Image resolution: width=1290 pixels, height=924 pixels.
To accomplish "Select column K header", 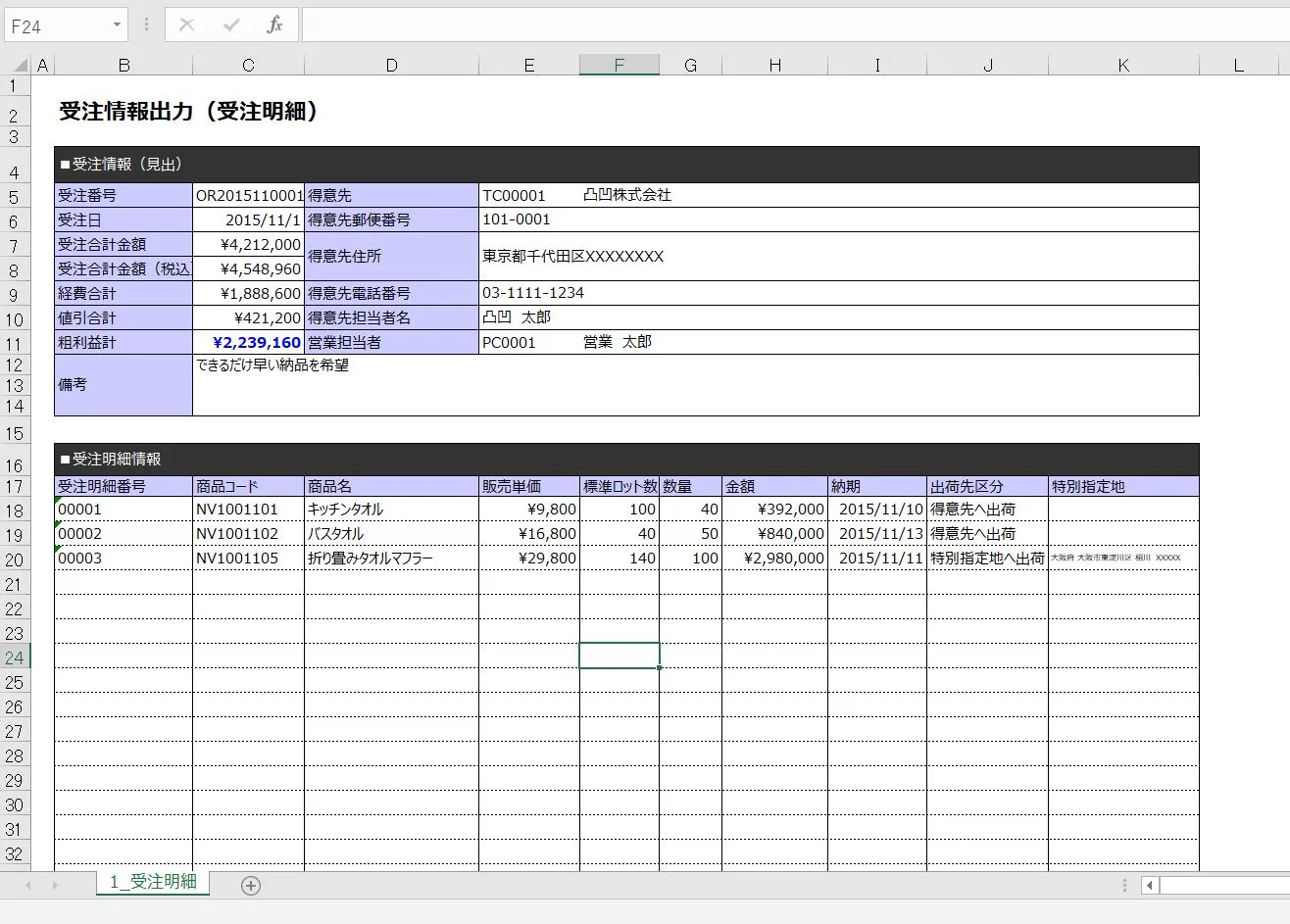I will [x=1122, y=66].
